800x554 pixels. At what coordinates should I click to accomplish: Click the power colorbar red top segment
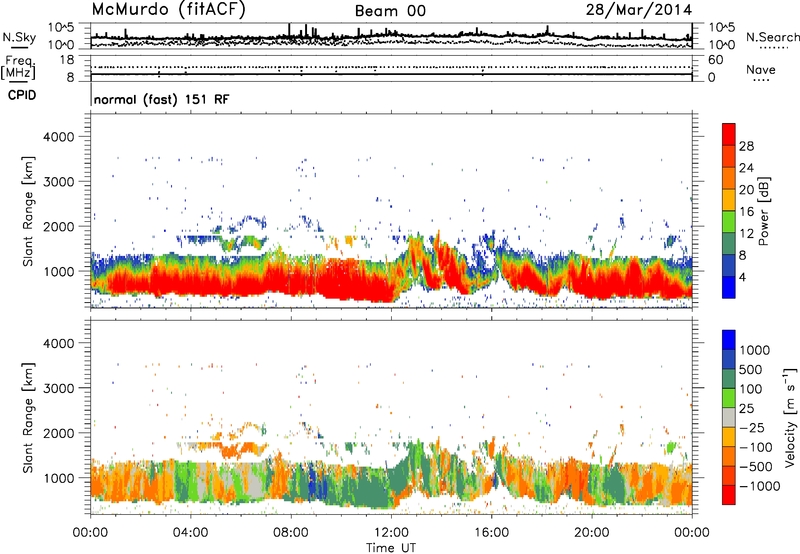point(729,134)
